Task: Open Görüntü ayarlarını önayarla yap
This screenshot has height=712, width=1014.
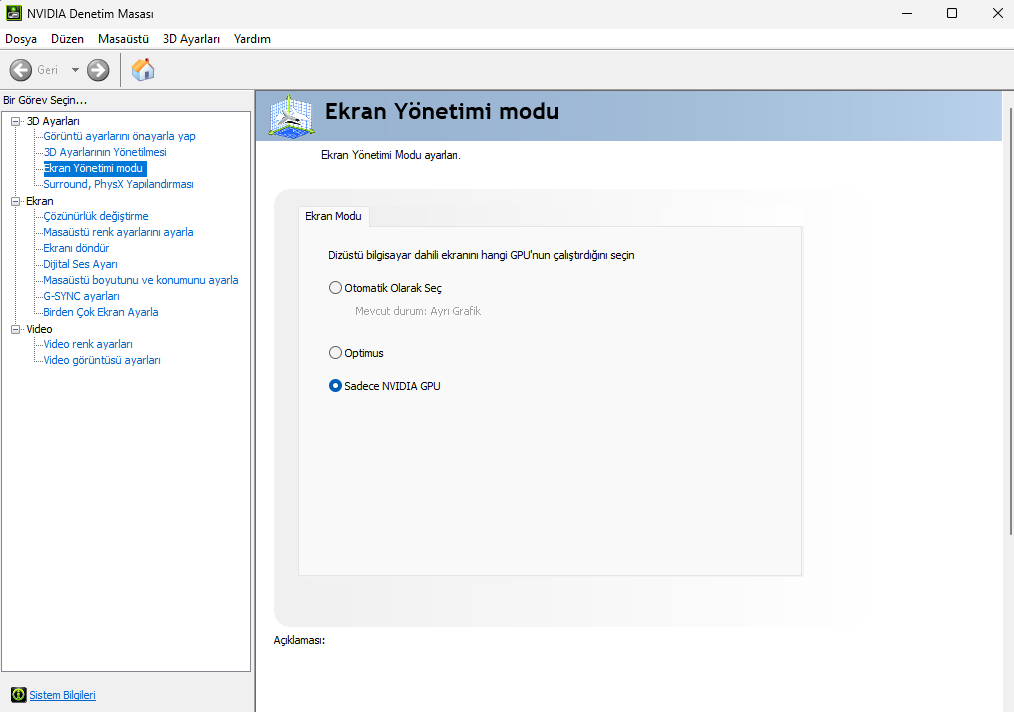Action: point(120,136)
